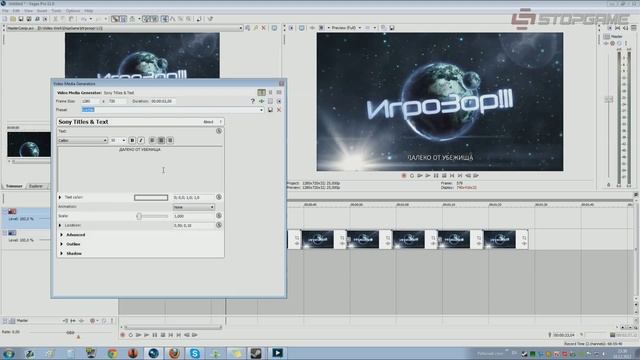Click the Location value field
640x360 pixels.
click(193, 225)
